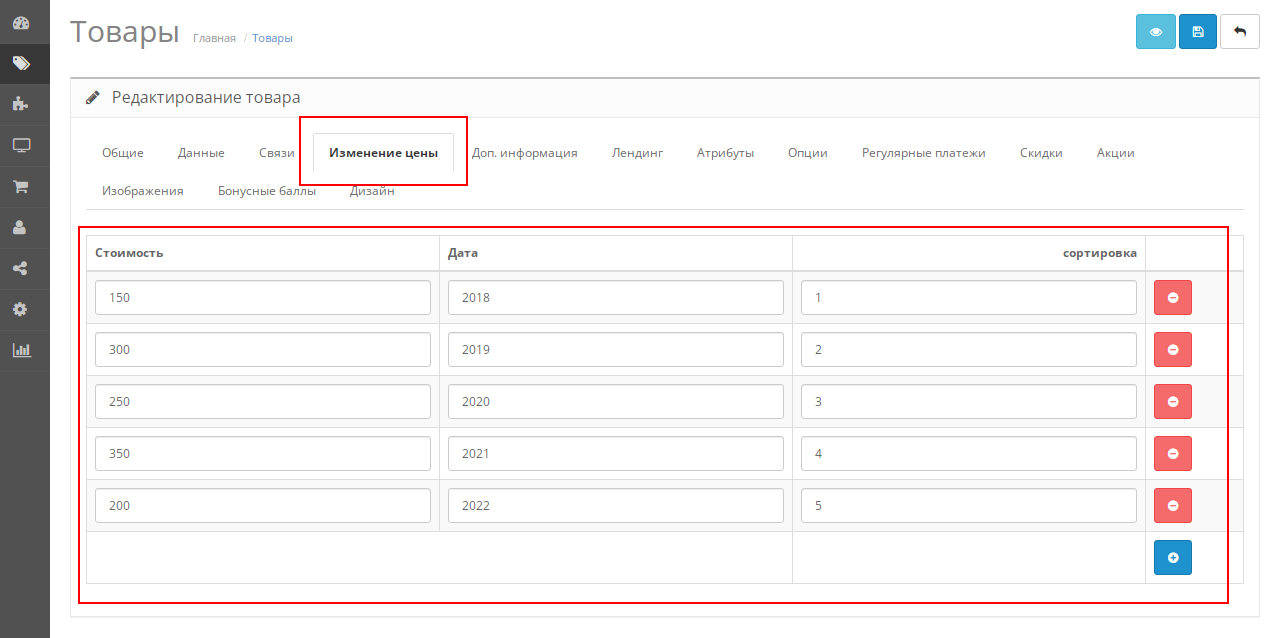This screenshot has height=638, width=1277.
Task: Go to the Изображения tab
Action: [143, 191]
